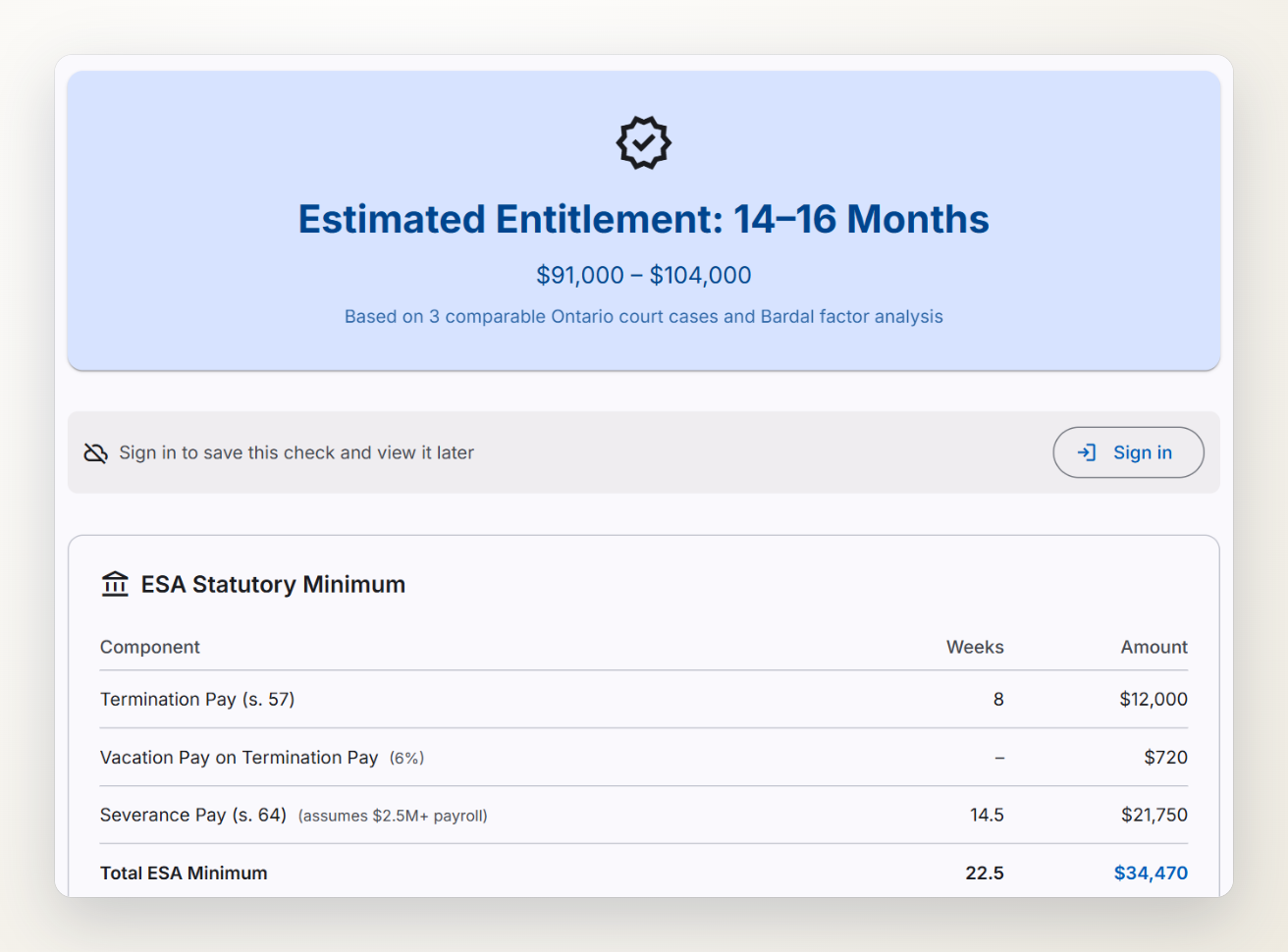Click the '$34,470' total amount
Viewport: 1288px width, 952px height.
1151,873
